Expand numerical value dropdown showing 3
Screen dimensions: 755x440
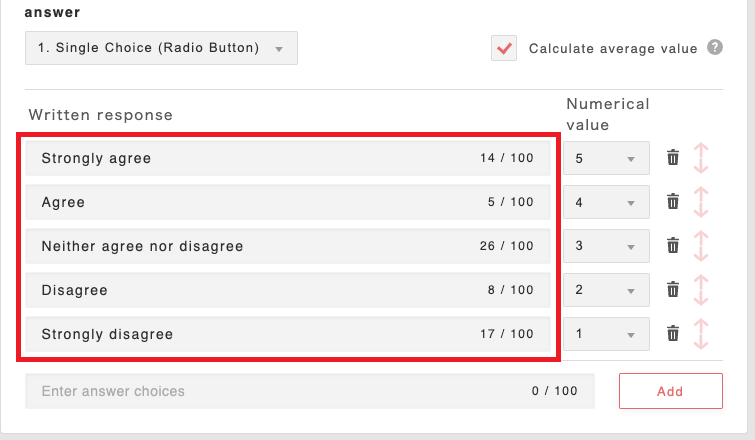pos(605,246)
